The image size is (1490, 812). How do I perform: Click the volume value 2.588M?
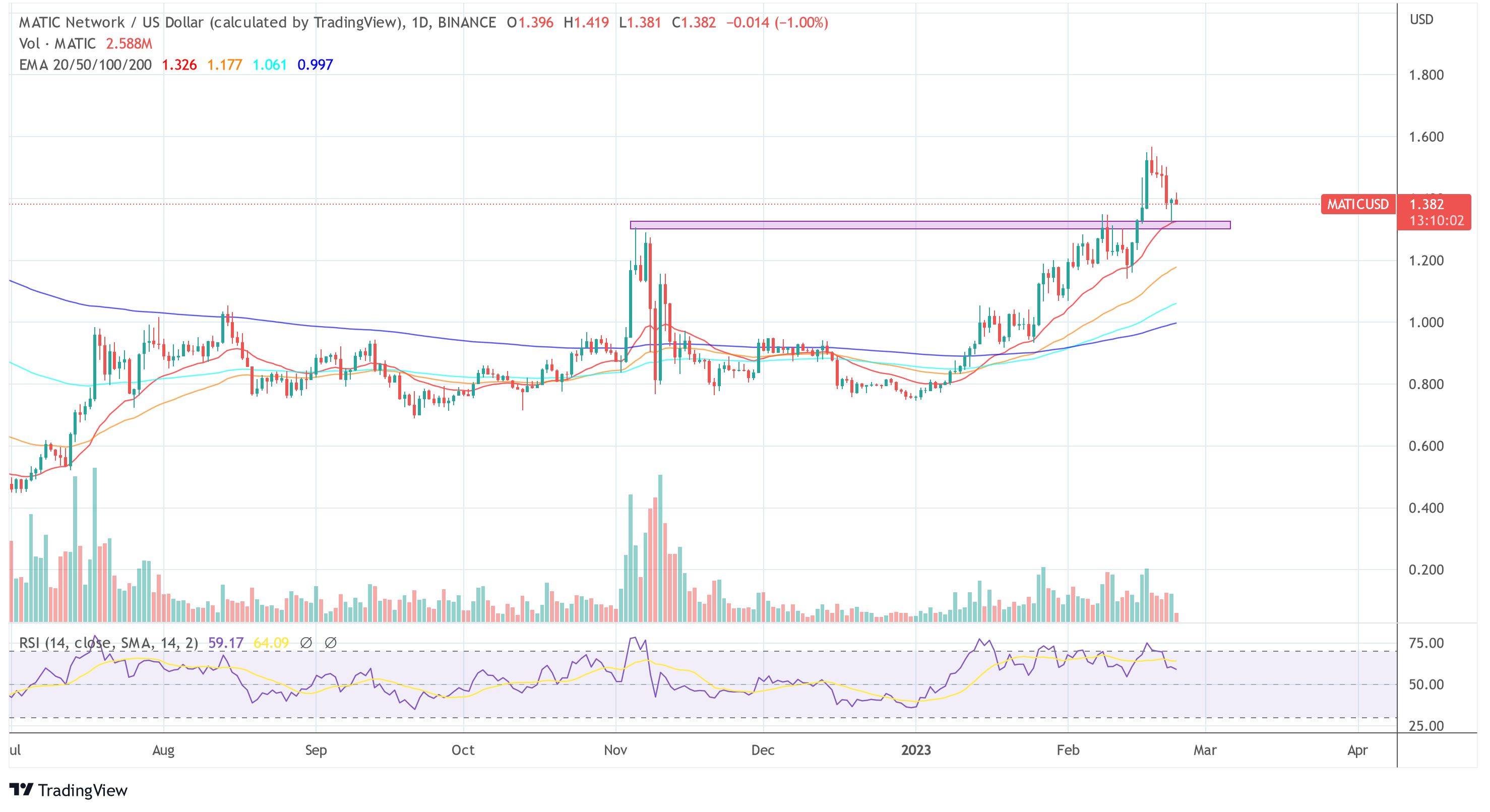129,44
